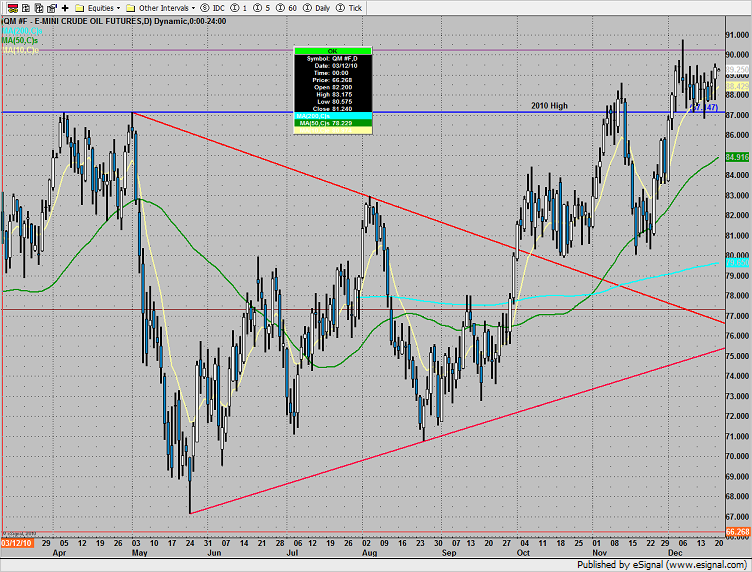Click the 'Symbol: QM #F,D' line in data window
Screen dimensions: 752x572
click(332, 58)
